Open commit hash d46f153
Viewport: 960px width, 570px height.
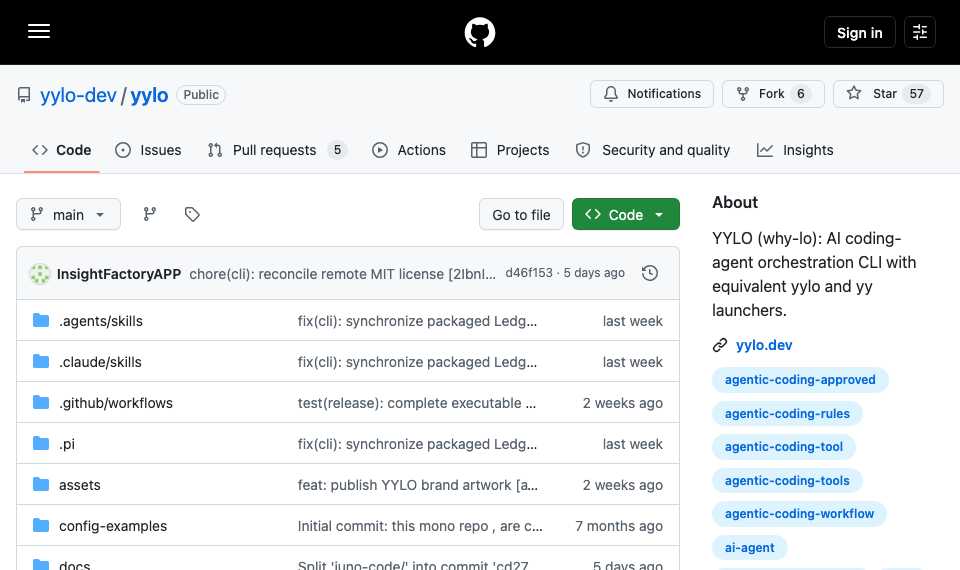tap(528, 273)
